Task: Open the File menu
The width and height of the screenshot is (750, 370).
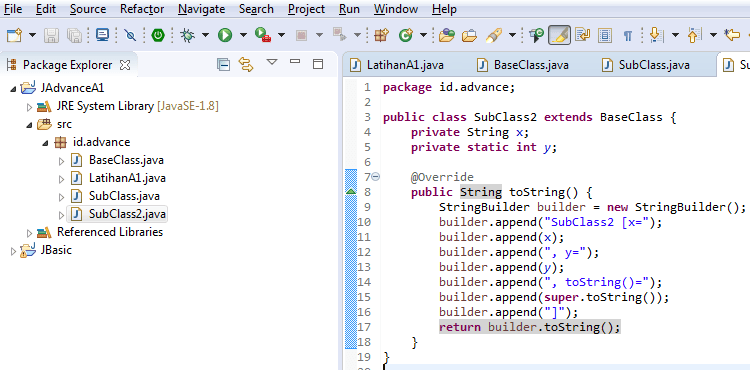Action: [13, 9]
